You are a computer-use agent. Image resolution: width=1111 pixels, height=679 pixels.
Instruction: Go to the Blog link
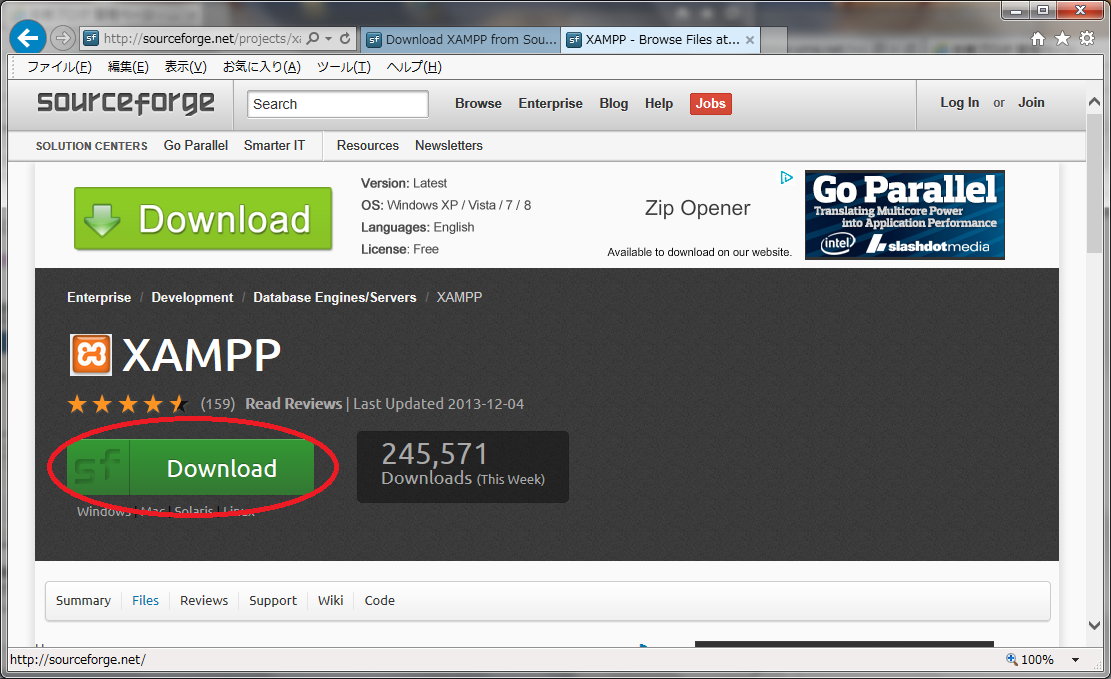pyautogui.click(x=614, y=103)
